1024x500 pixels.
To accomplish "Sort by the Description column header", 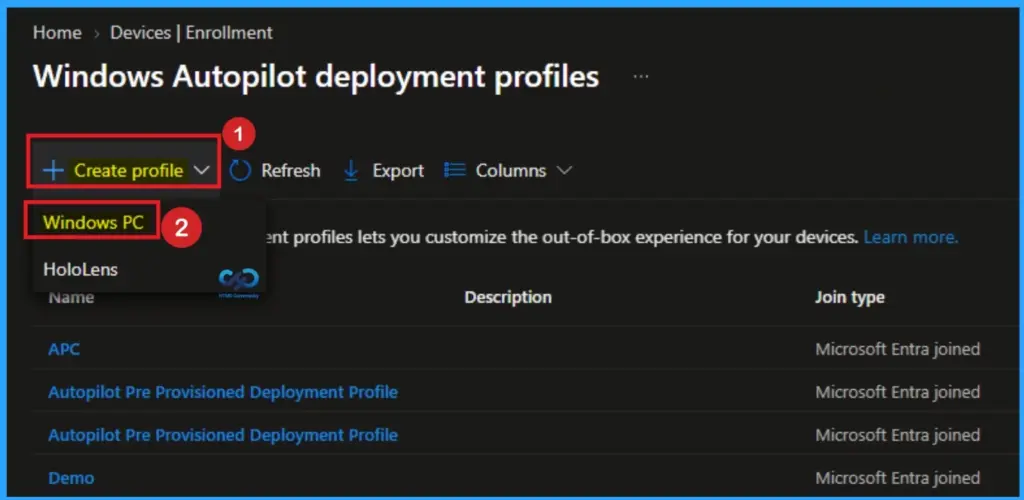I will click(x=508, y=298).
